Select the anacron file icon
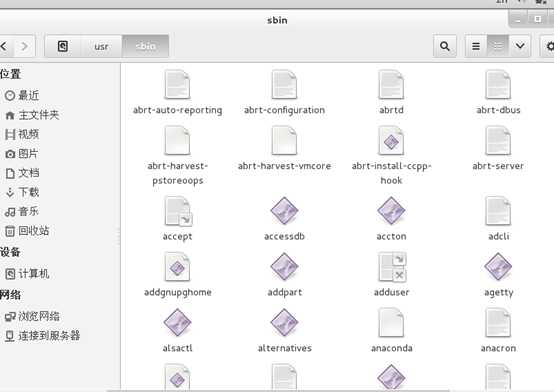 pos(498,322)
